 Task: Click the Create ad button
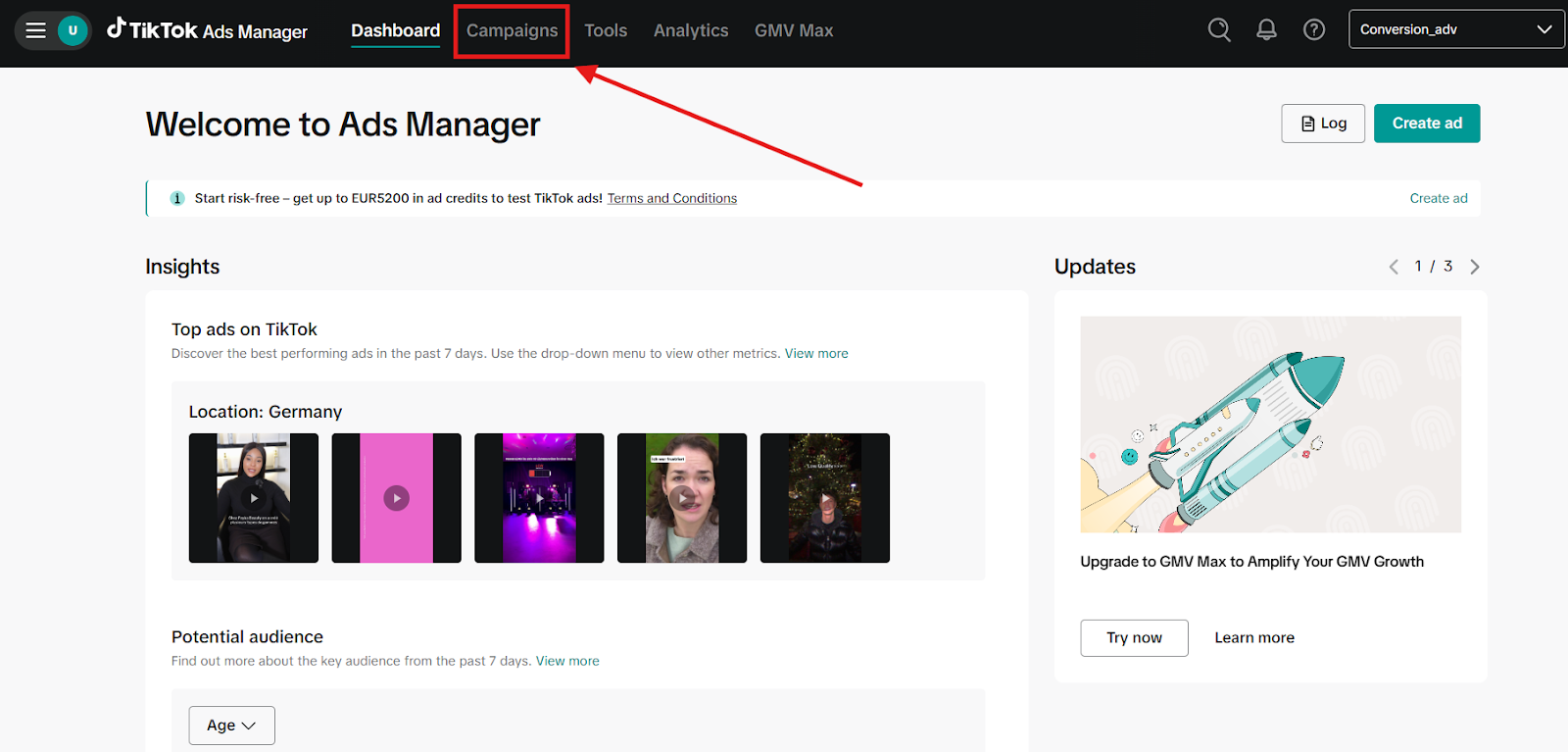1426,124
